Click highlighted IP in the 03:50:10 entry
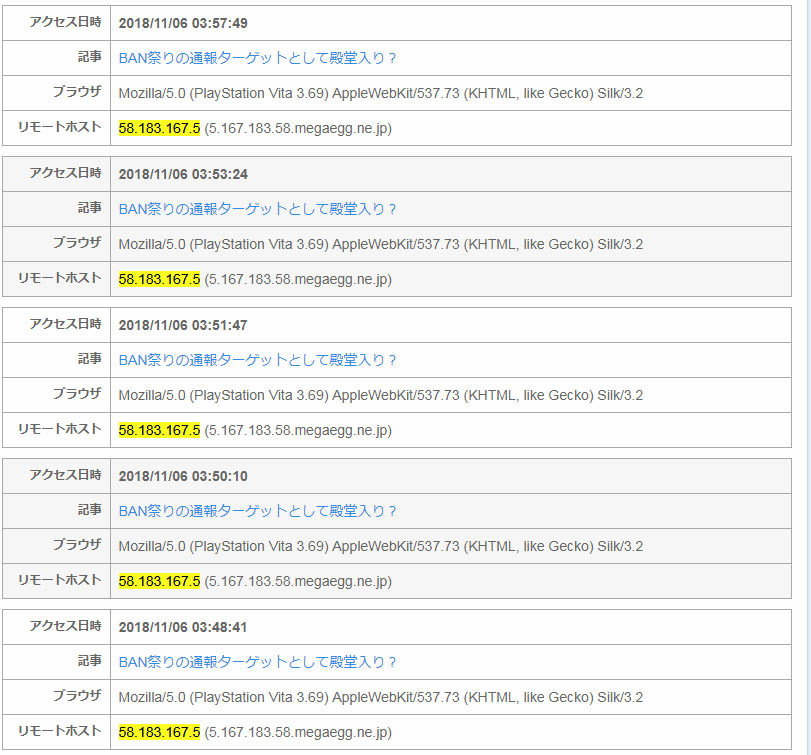Viewport: 811px width, 755px height. tap(159, 581)
